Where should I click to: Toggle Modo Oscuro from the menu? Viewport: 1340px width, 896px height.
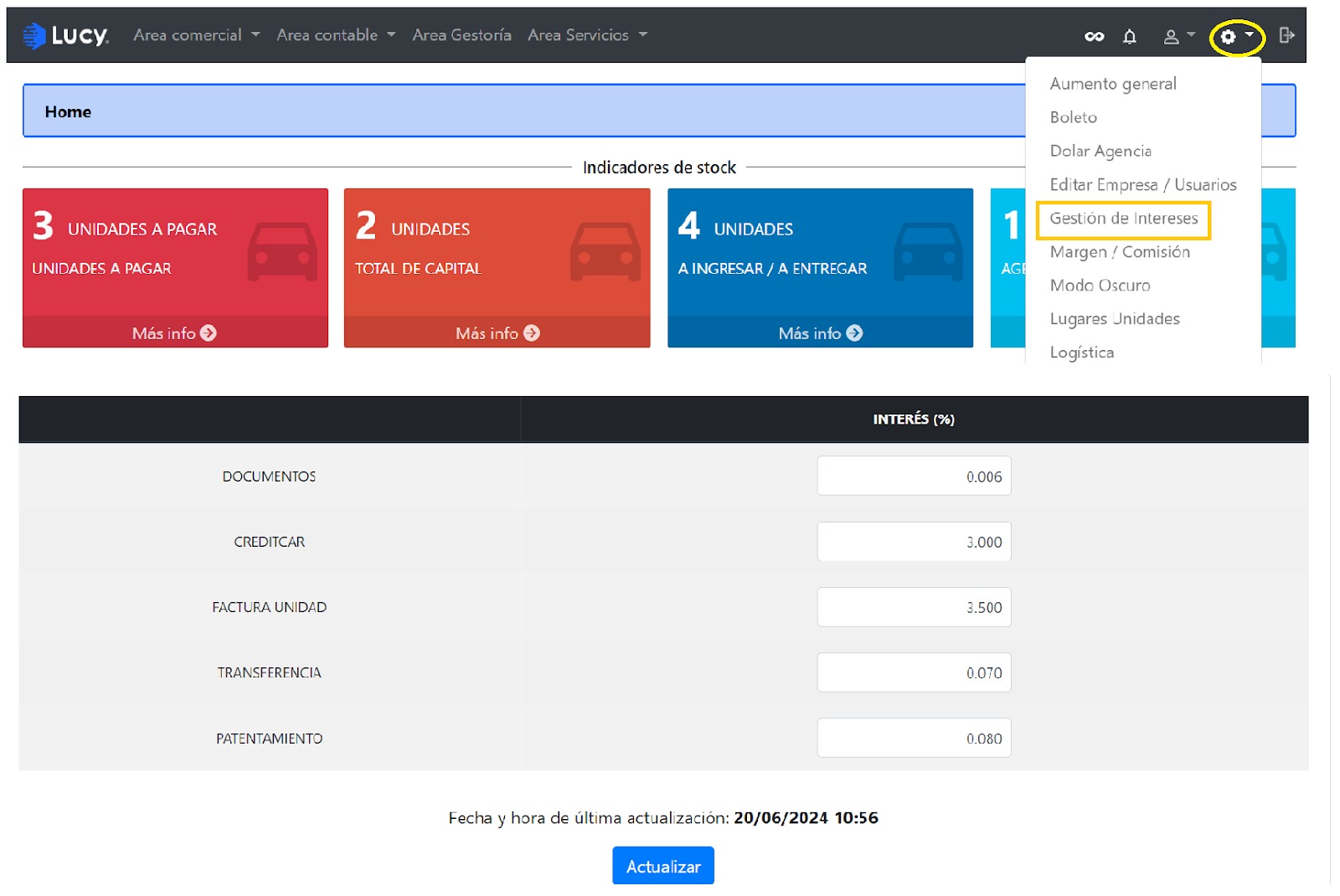(x=1100, y=286)
